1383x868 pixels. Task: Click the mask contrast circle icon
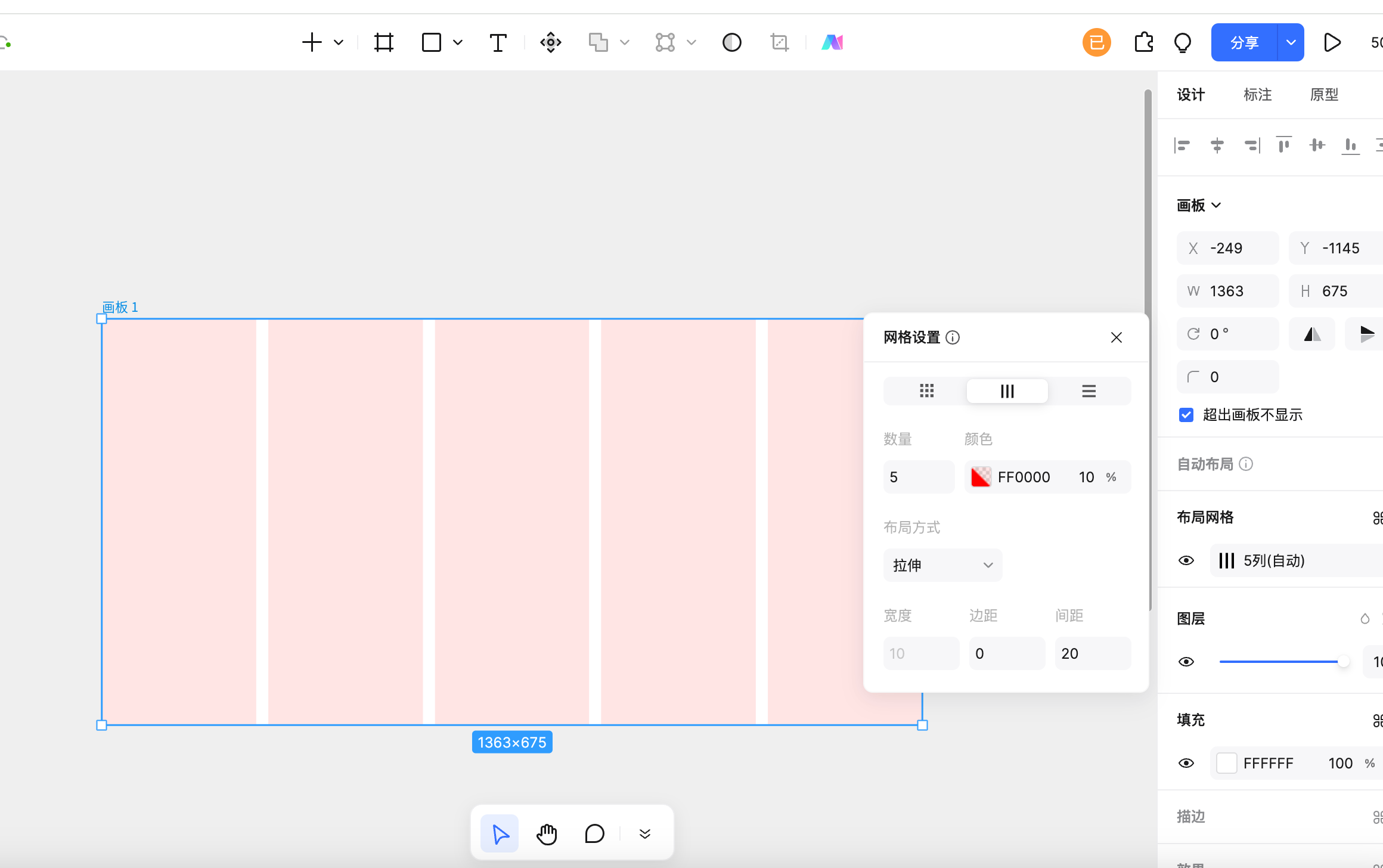(732, 42)
